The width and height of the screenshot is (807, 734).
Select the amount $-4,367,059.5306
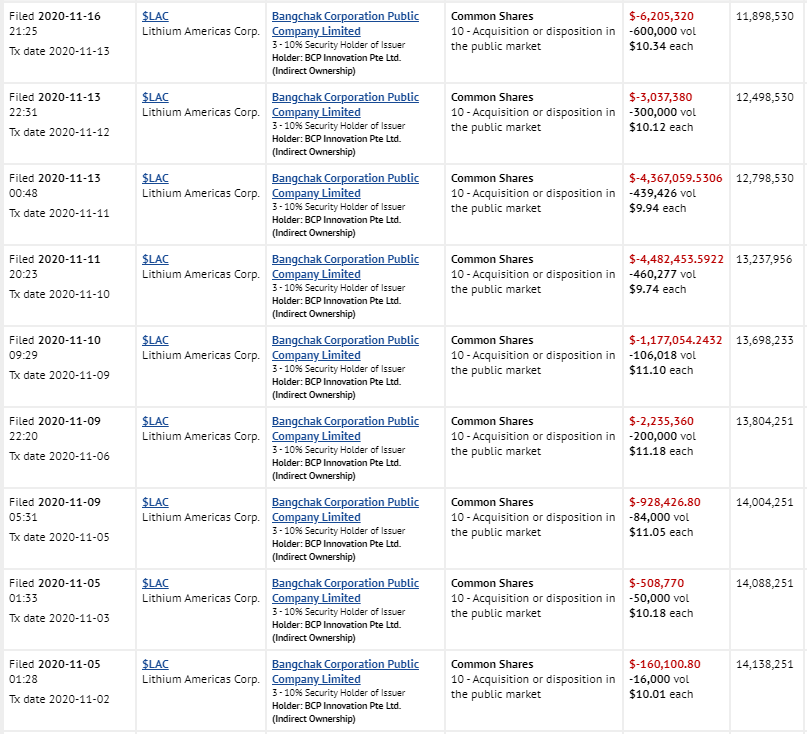point(676,178)
